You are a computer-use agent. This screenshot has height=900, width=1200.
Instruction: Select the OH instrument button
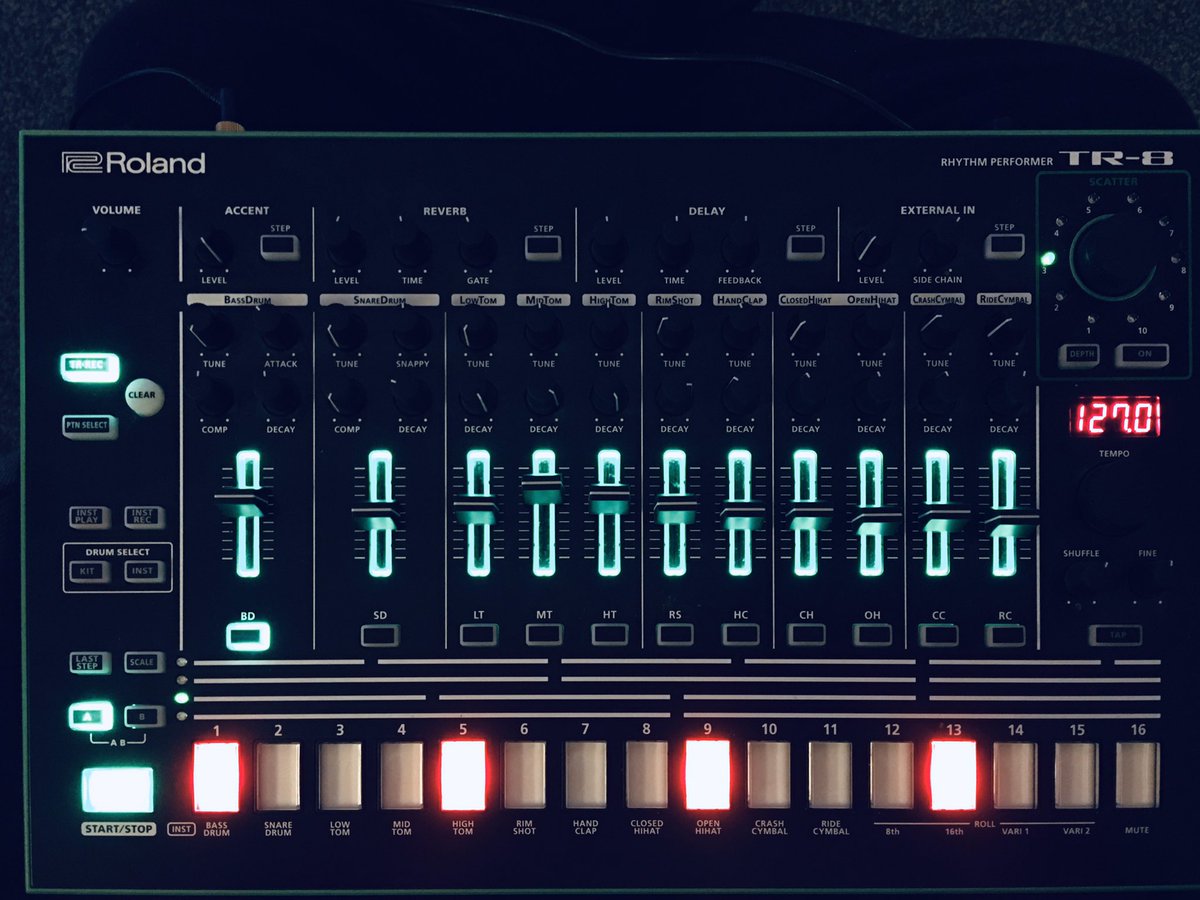coord(872,634)
